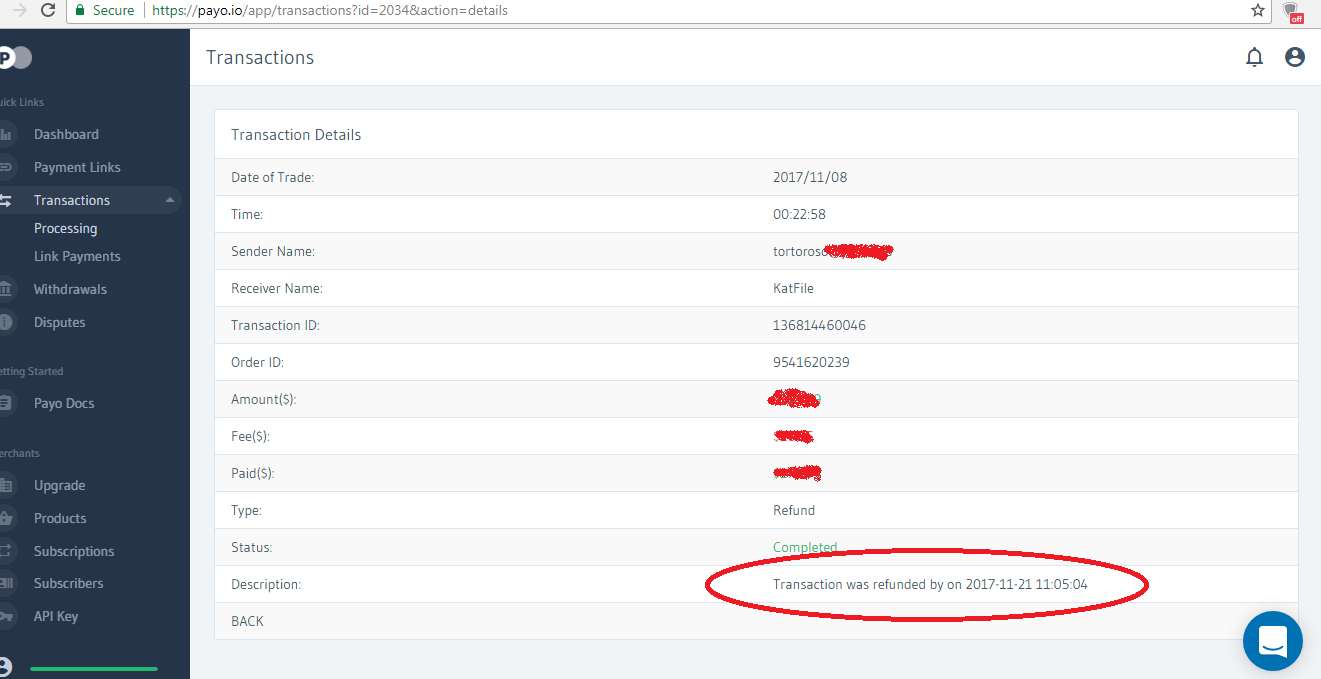Open the user account profile icon

(1295, 58)
